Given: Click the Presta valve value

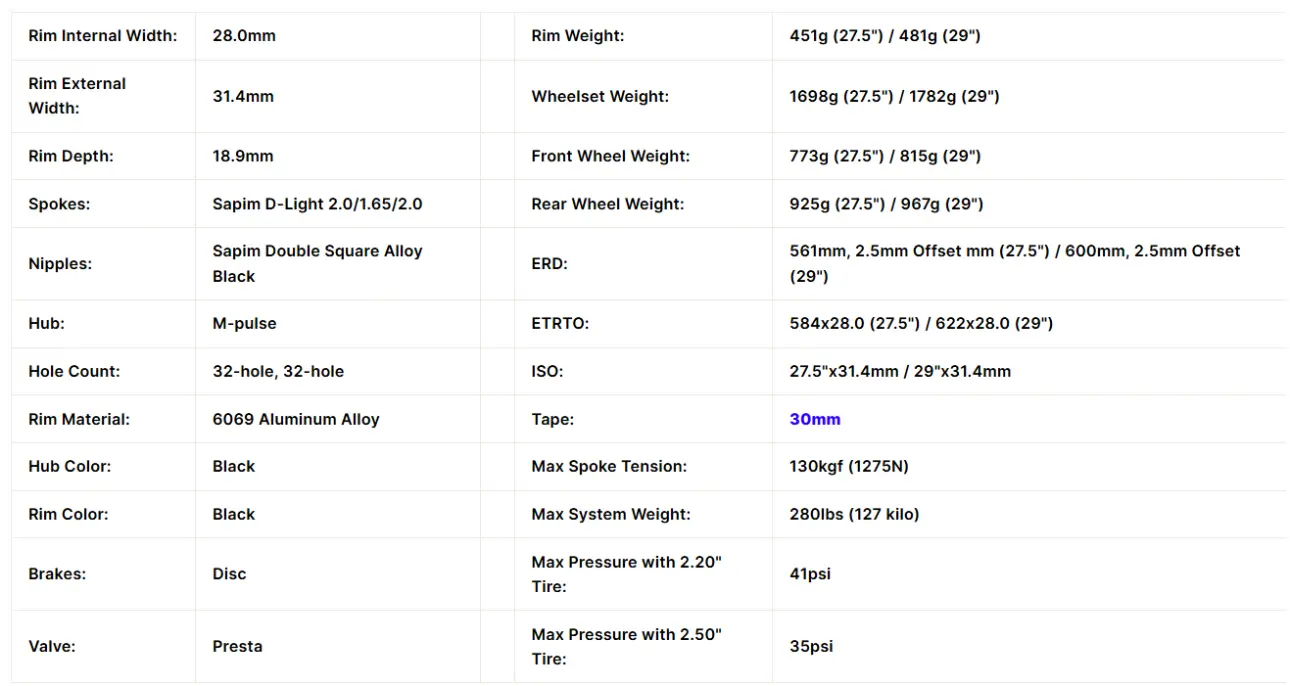Looking at the screenshot, I should pos(237,646).
